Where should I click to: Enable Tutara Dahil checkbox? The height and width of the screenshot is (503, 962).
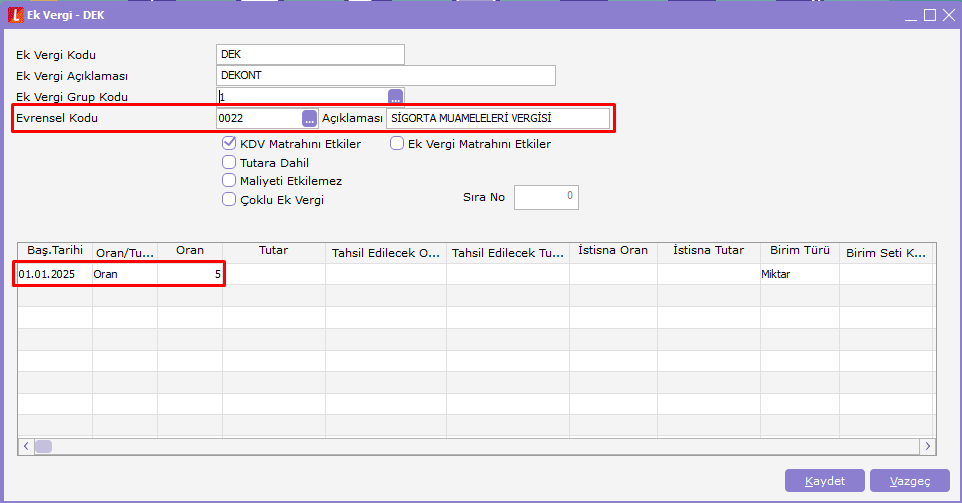(x=229, y=162)
